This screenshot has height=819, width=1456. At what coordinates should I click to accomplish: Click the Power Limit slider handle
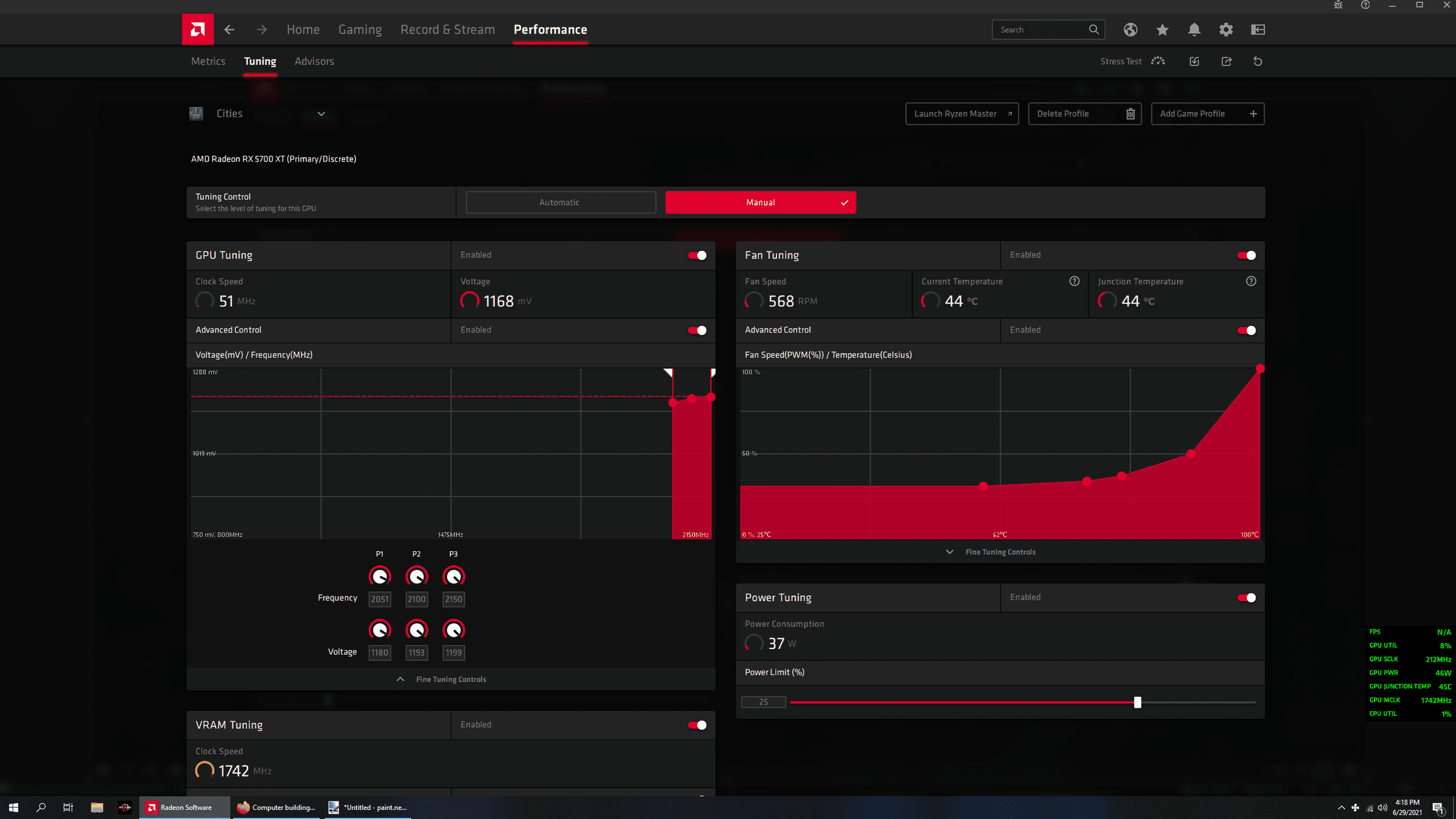pos(1137,702)
